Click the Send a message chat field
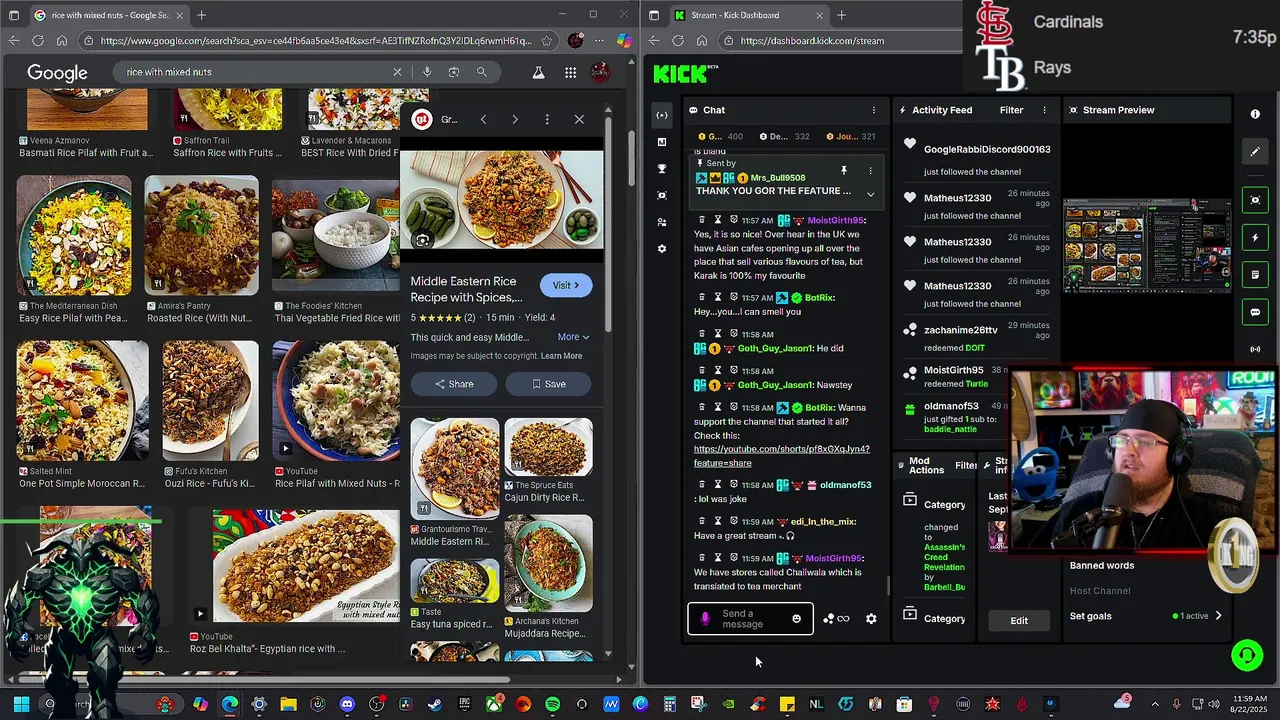The image size is (1280, 720). click(750, 619)
